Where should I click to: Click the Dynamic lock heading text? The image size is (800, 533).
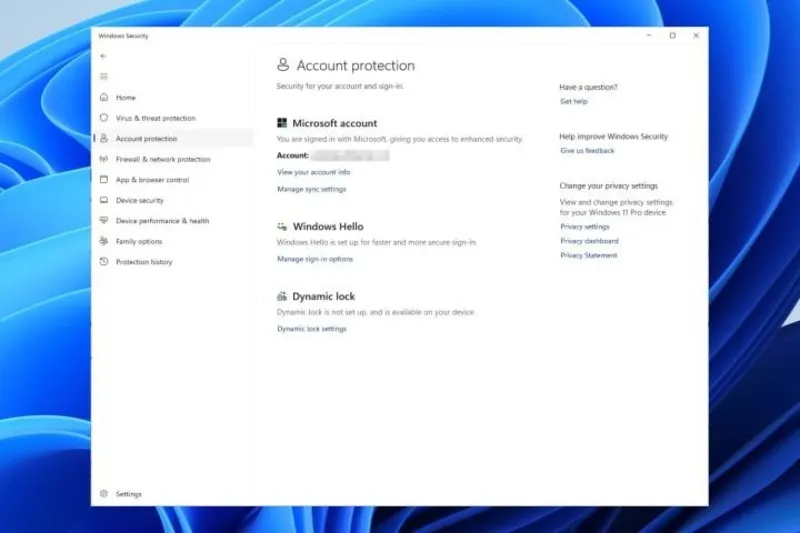323,296
